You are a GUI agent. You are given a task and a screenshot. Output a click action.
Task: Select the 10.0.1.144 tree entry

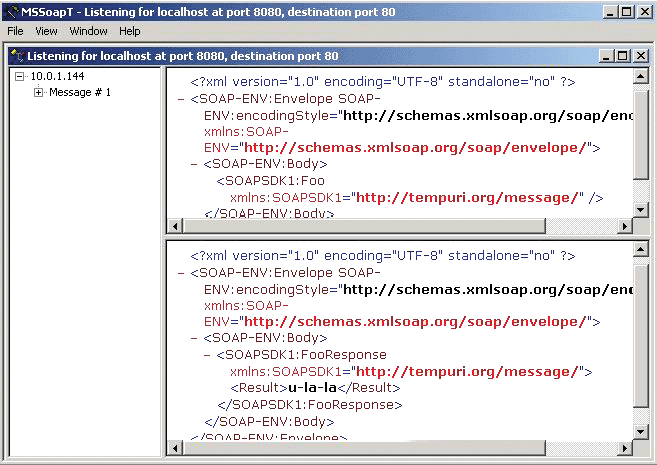[x=57, y=76]
